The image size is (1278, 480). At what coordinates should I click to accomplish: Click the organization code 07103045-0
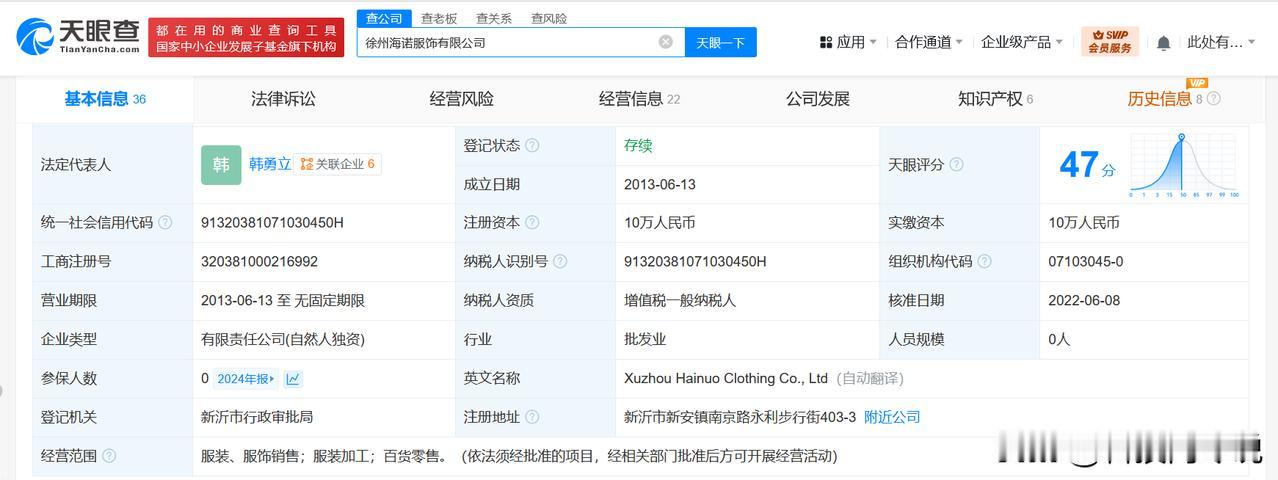coord(1086,261)
